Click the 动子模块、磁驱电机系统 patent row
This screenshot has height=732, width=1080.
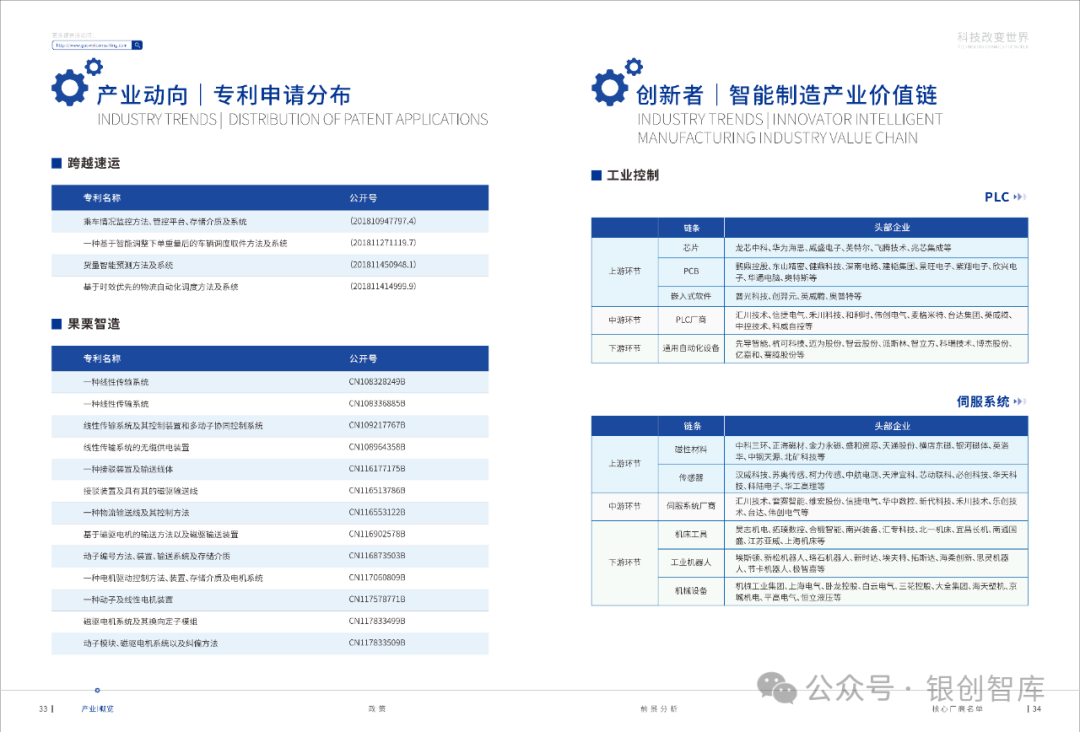pyautogui.click(x=270, y=643)
